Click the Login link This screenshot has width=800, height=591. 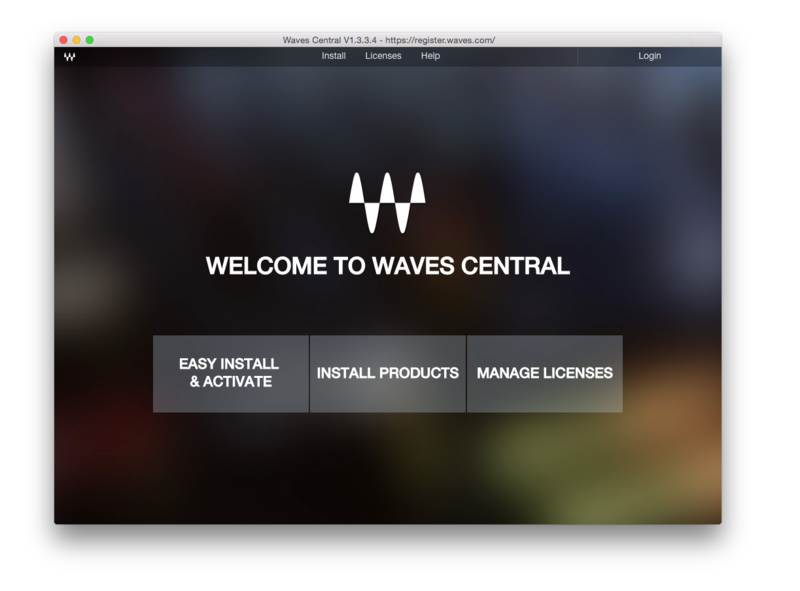pos(649,56)
